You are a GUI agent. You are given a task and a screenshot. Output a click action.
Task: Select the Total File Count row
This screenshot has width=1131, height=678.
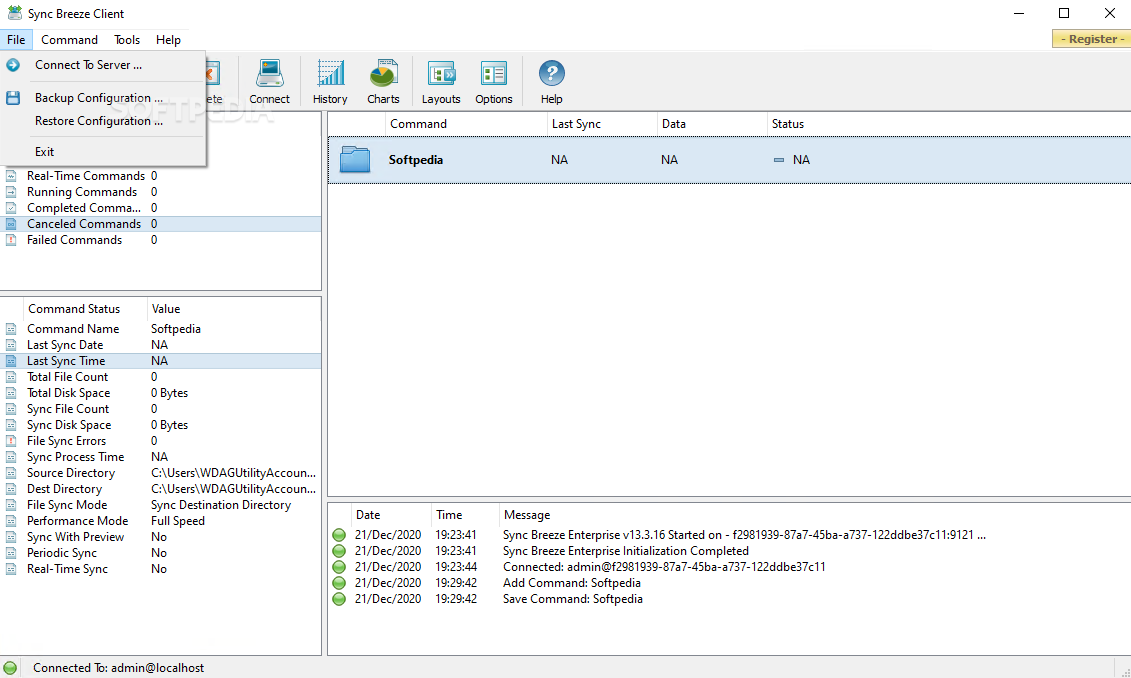click(161, 377)
